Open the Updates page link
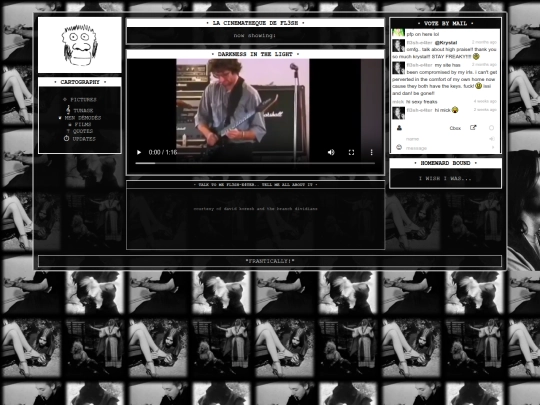The width and height of the screenshot is (540, 405). coord(84,139)
